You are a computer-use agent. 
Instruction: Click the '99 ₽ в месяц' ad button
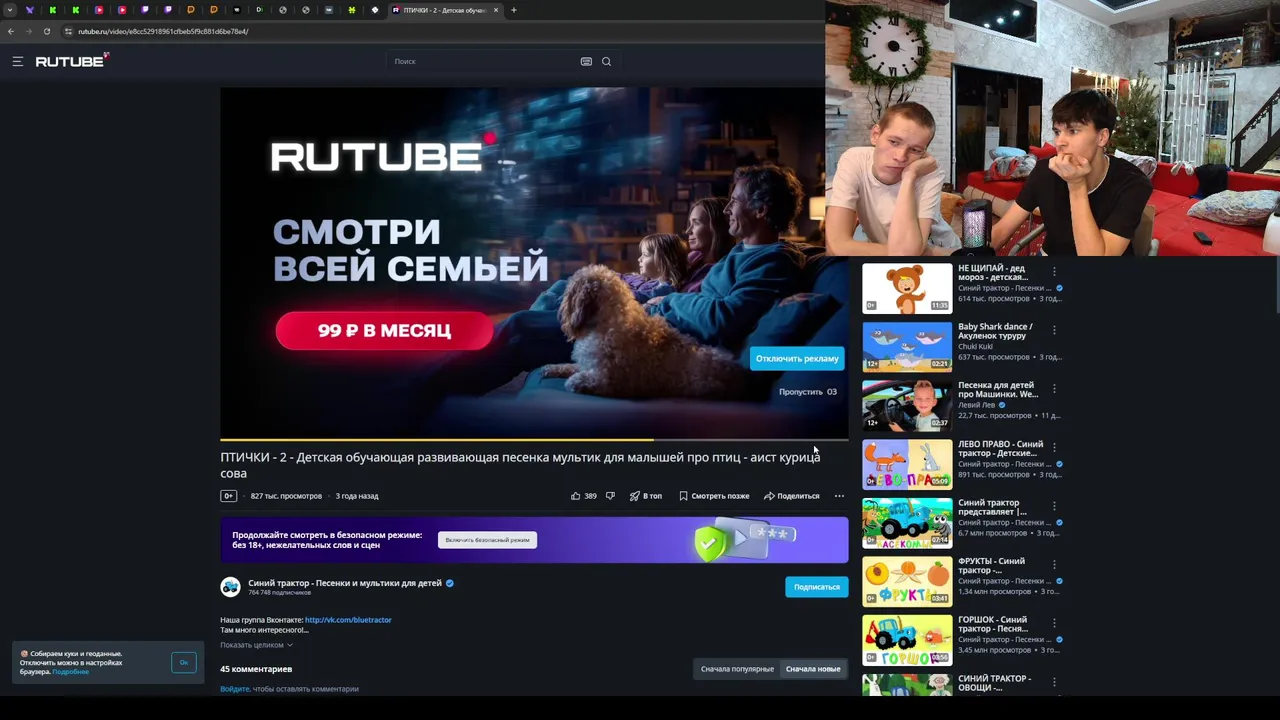click(x=384, y=331)
